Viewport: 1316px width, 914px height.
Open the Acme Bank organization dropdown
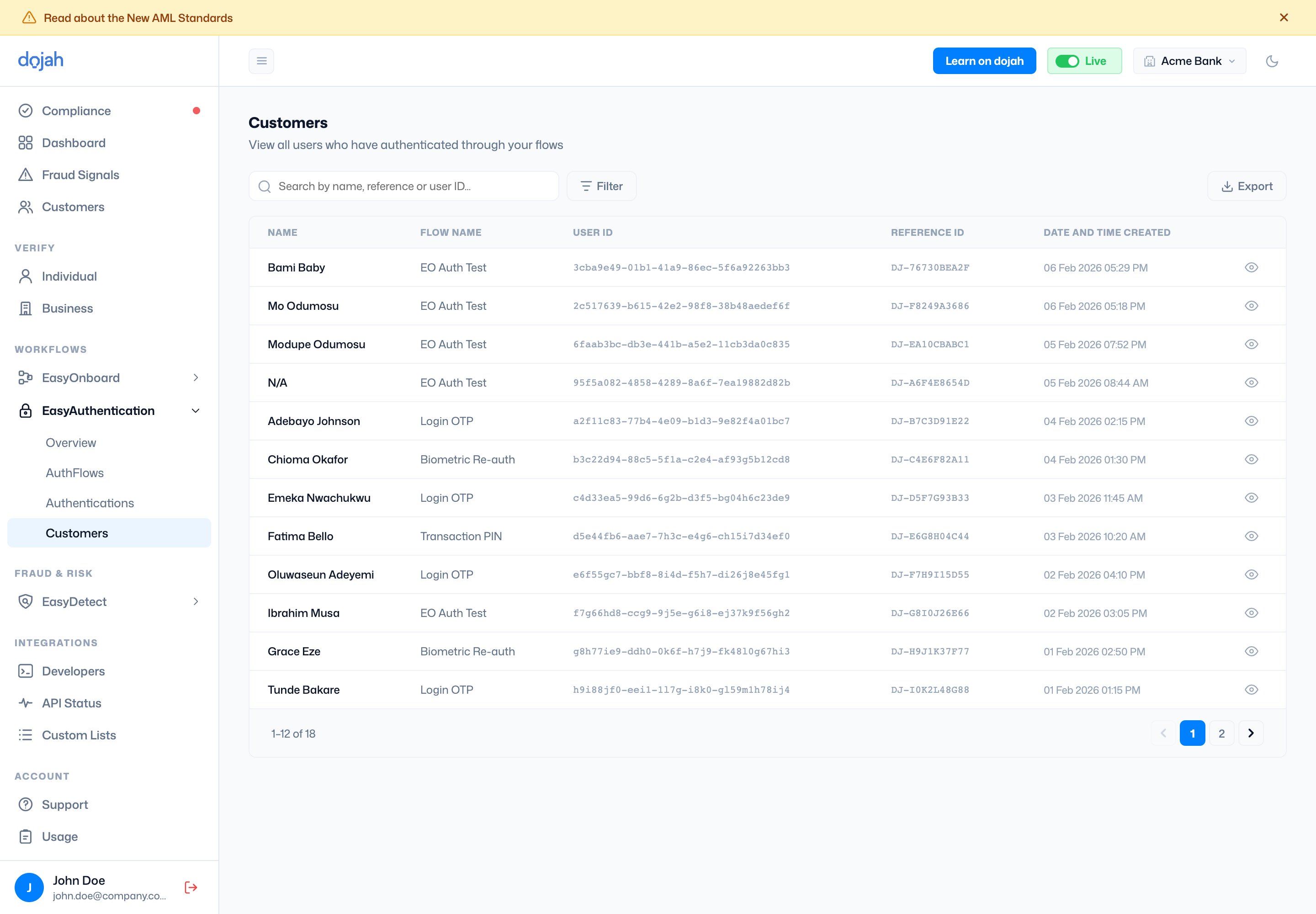[x=1189, y=61]
